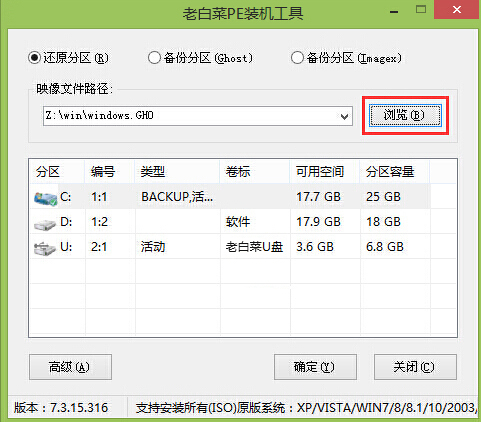The image size is (481, 422).
Task: Select the C: partition label
Action: 66,197
